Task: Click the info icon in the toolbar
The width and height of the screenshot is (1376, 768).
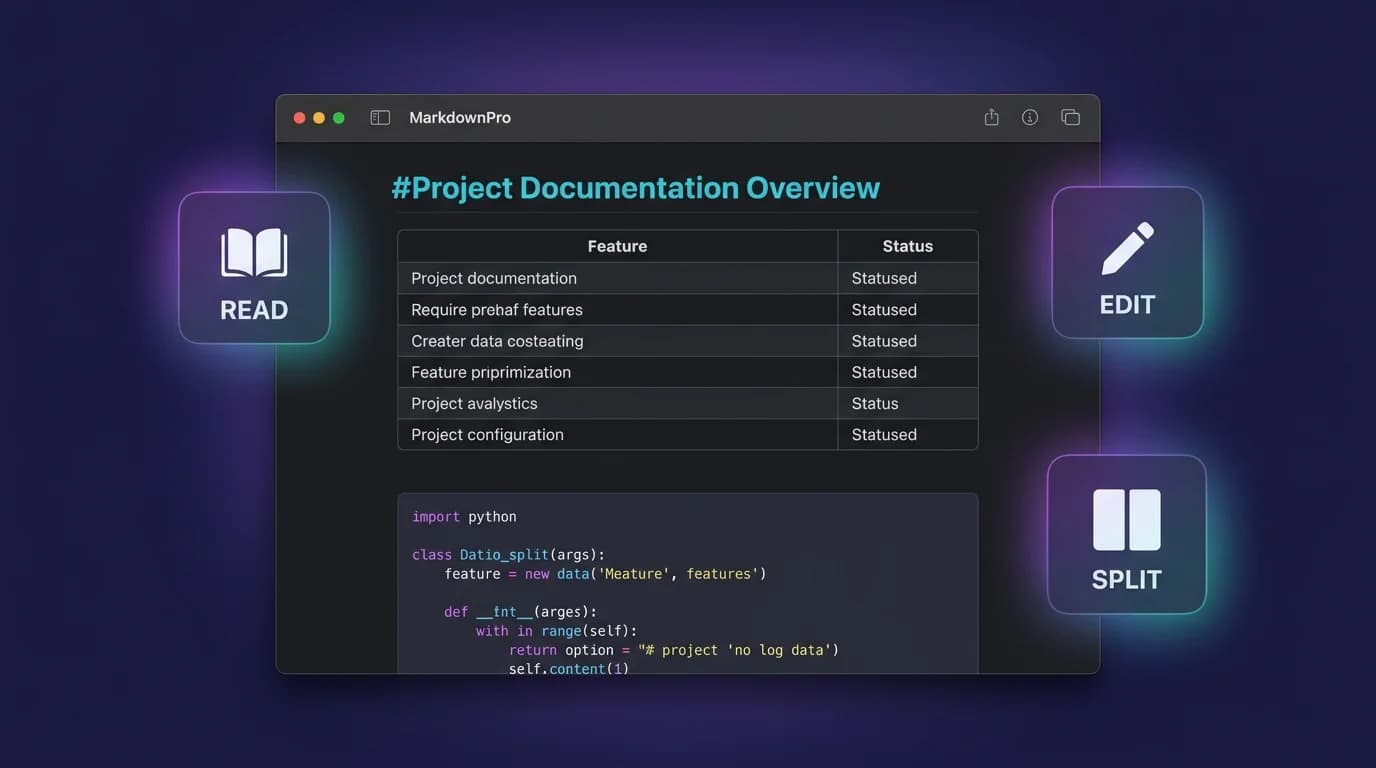Action: [x=1029, y=116]
